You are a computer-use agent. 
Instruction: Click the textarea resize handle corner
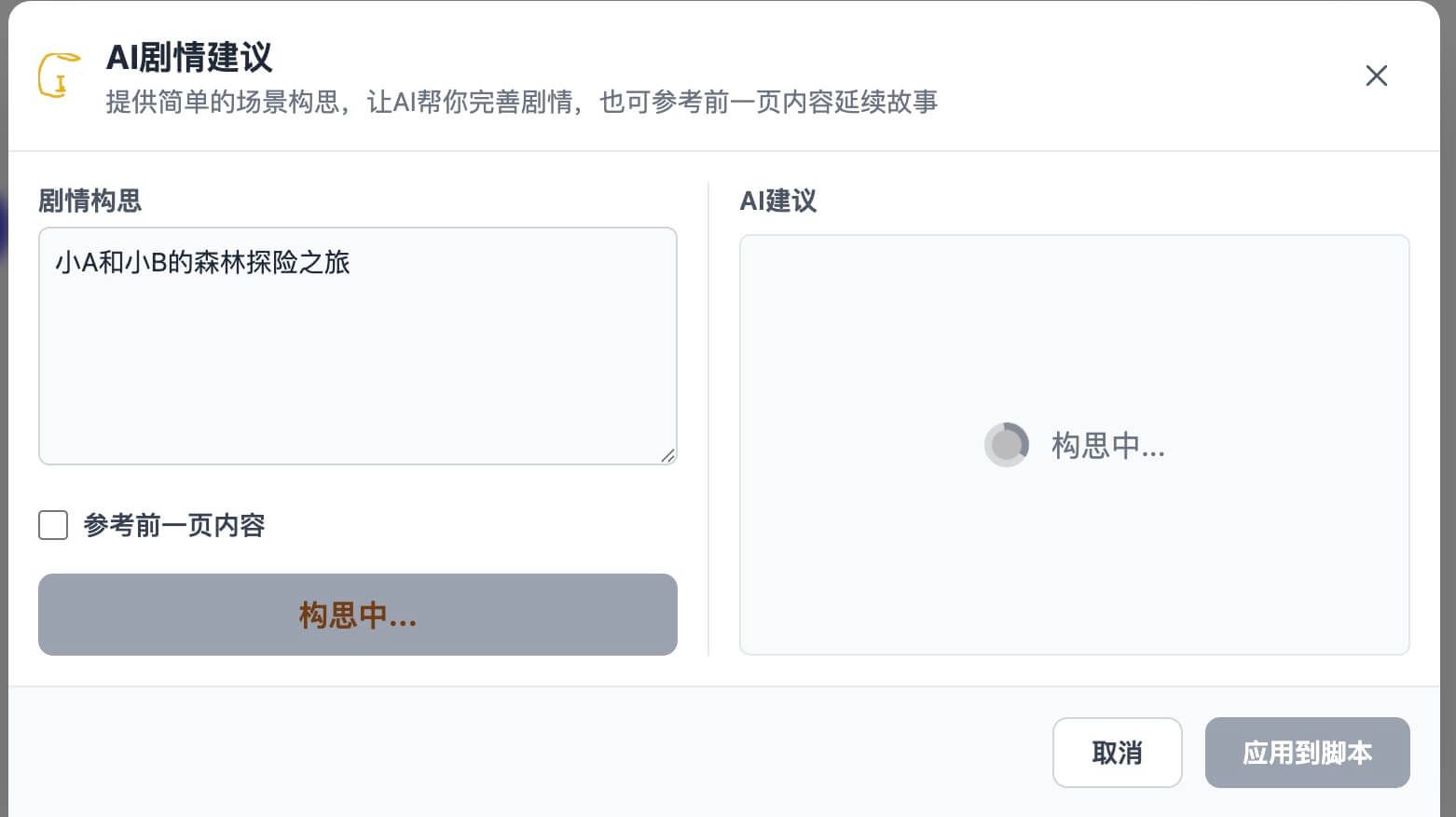tap(667, 455)
